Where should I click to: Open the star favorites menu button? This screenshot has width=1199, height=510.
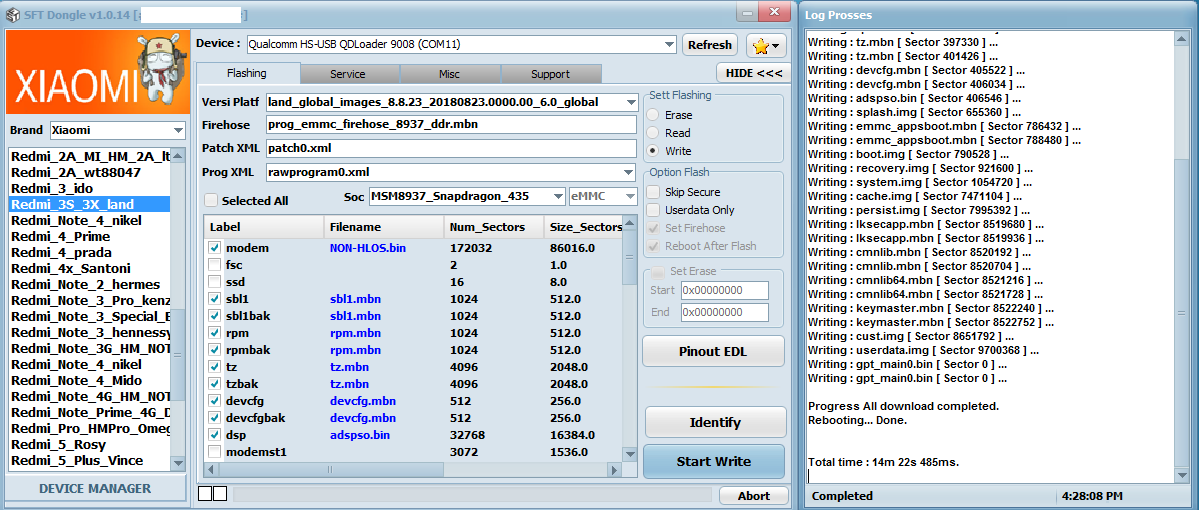766,45
